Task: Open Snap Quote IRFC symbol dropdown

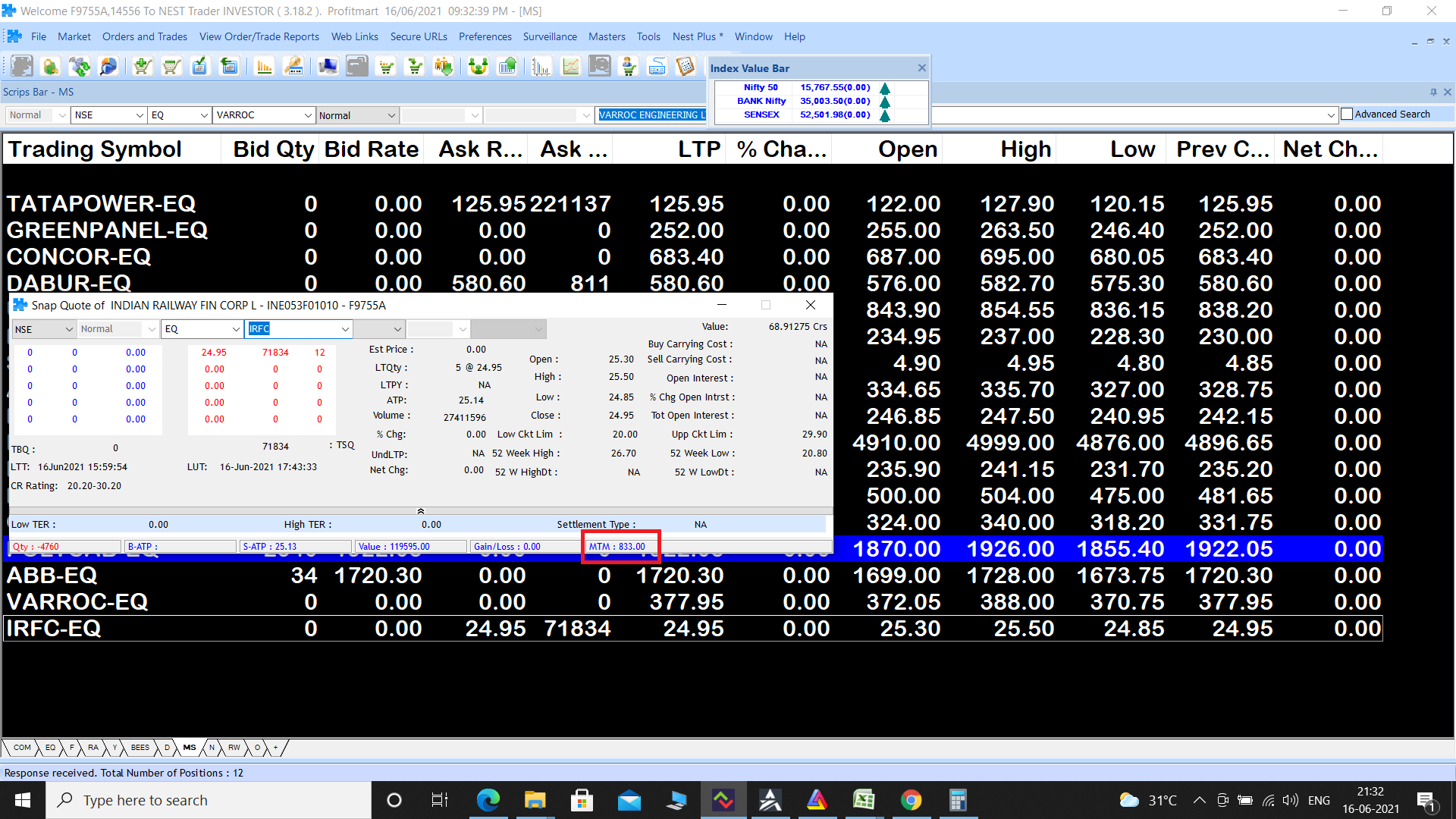Action: point(345,329)
